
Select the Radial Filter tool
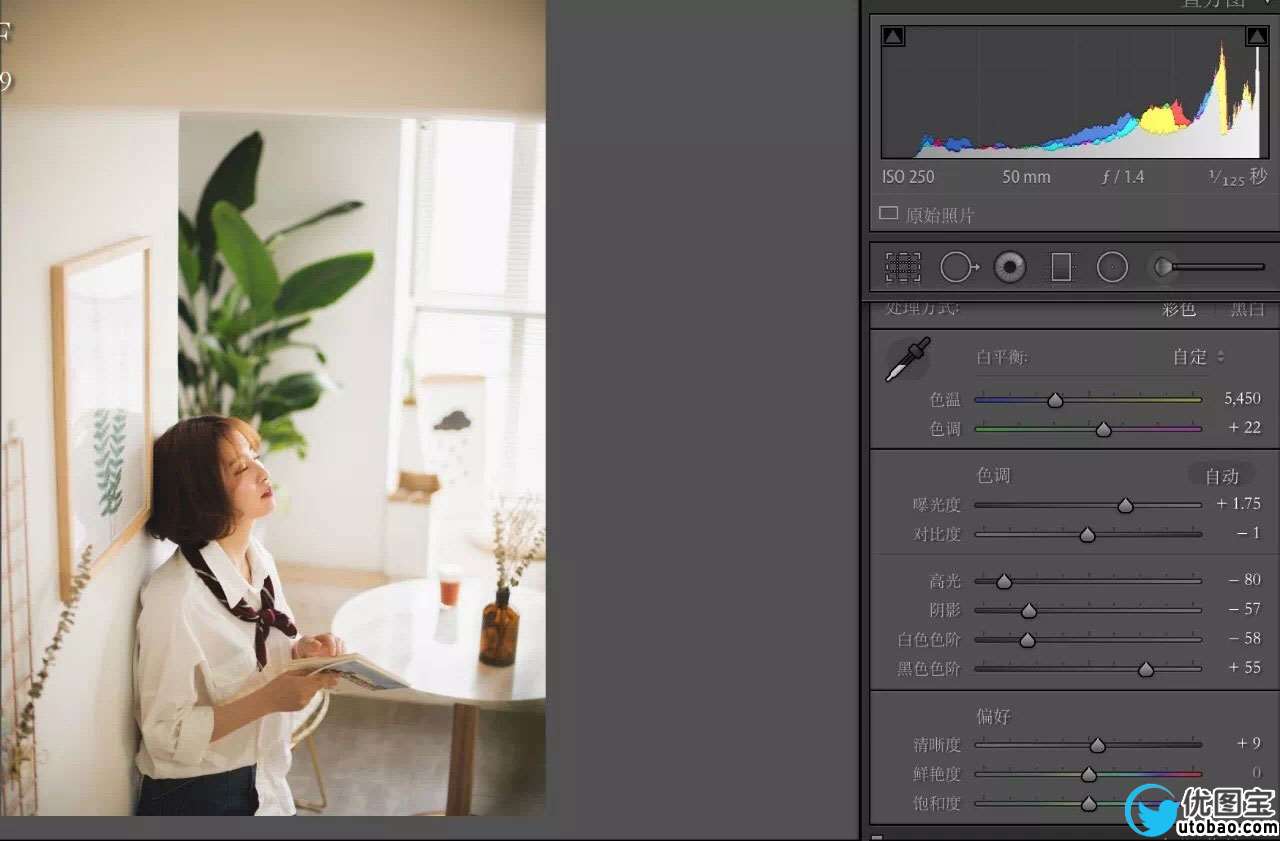1112,267
